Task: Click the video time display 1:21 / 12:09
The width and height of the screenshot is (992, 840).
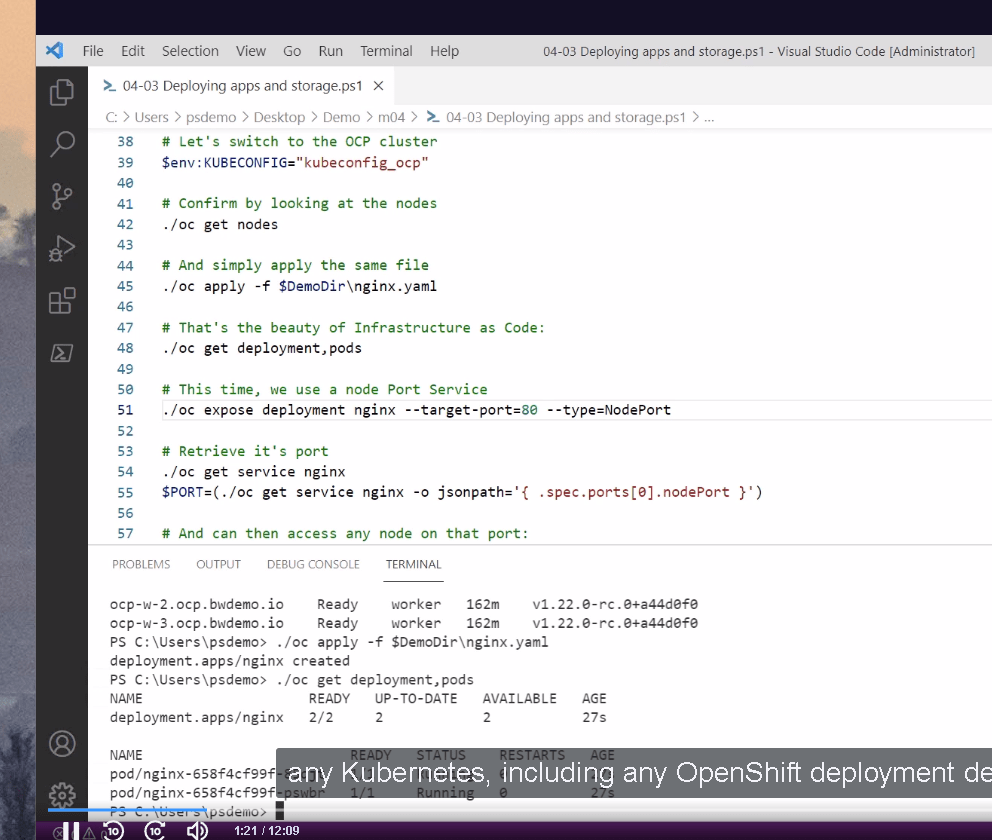Action: (266, 831)
